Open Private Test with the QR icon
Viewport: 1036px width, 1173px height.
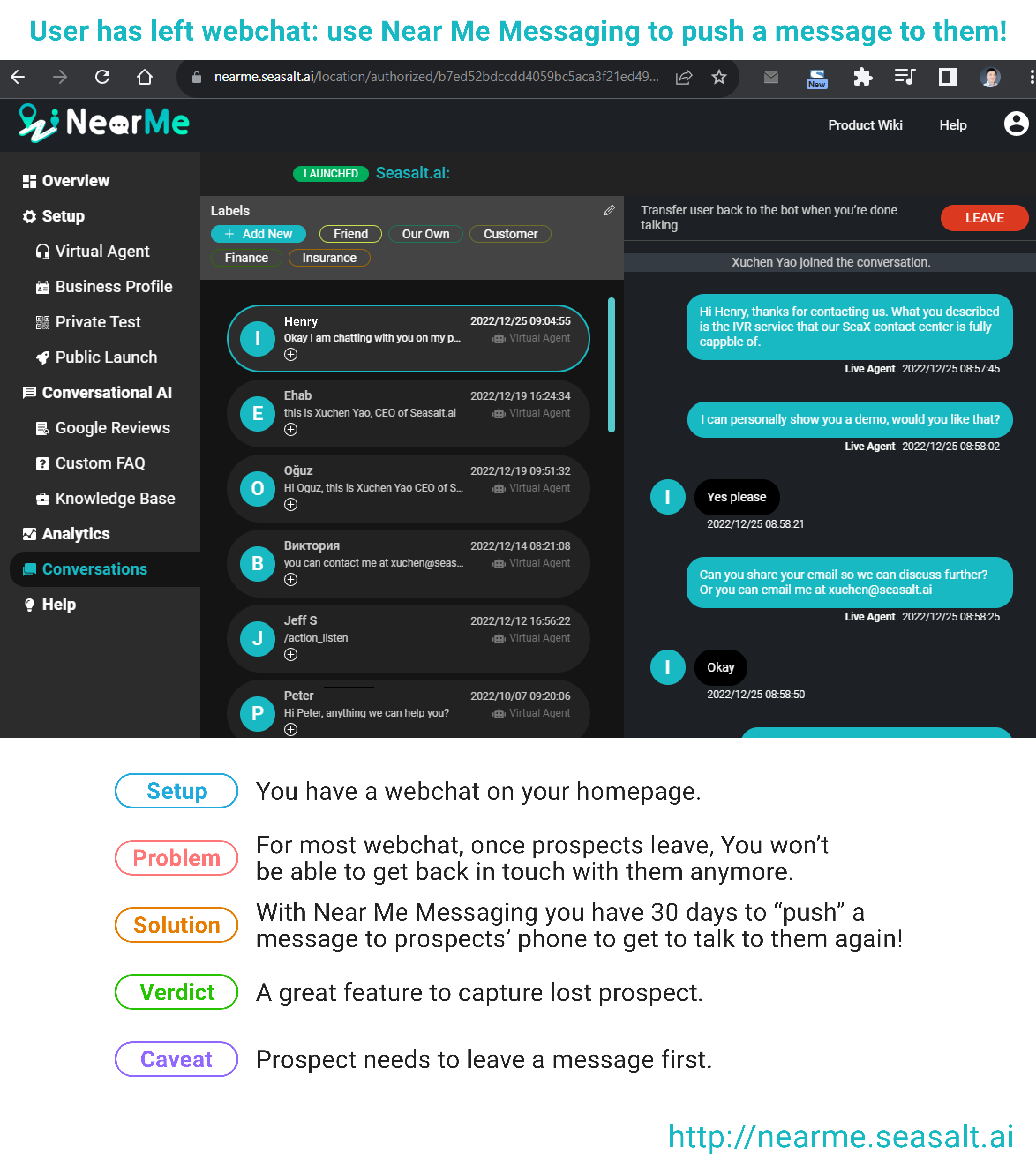click(42, 321)
